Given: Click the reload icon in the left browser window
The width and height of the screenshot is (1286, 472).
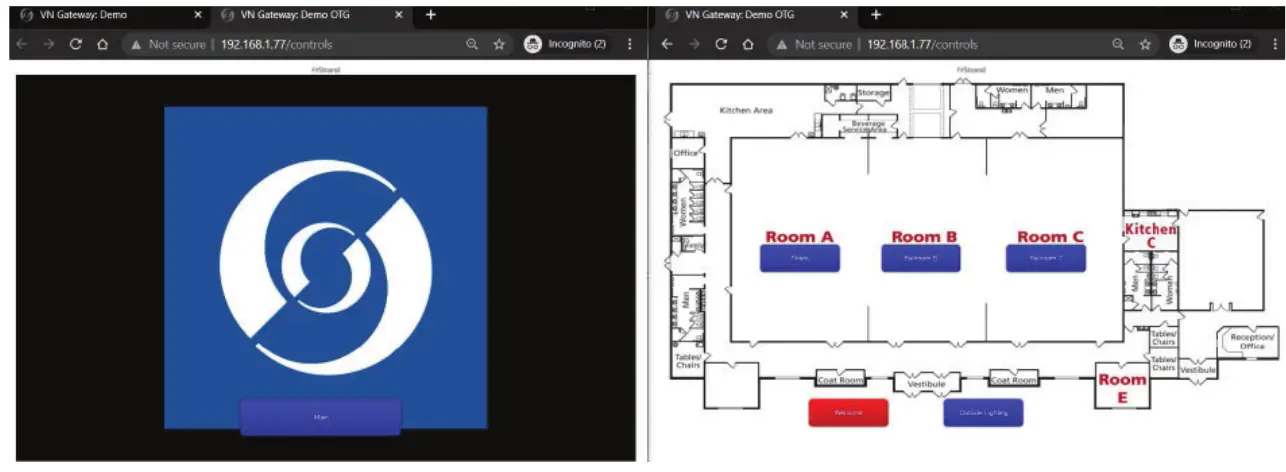Looking at the screenshot, I should point(75,45).
